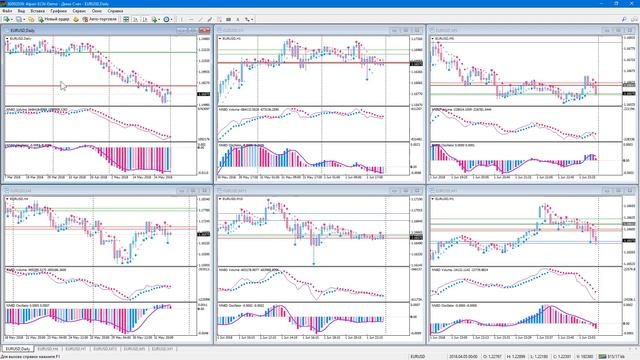Screen dimensions: 640x360
Task: Expand one-click trading triangle on EURUSD,H1 chart
Action: [220, 38]
